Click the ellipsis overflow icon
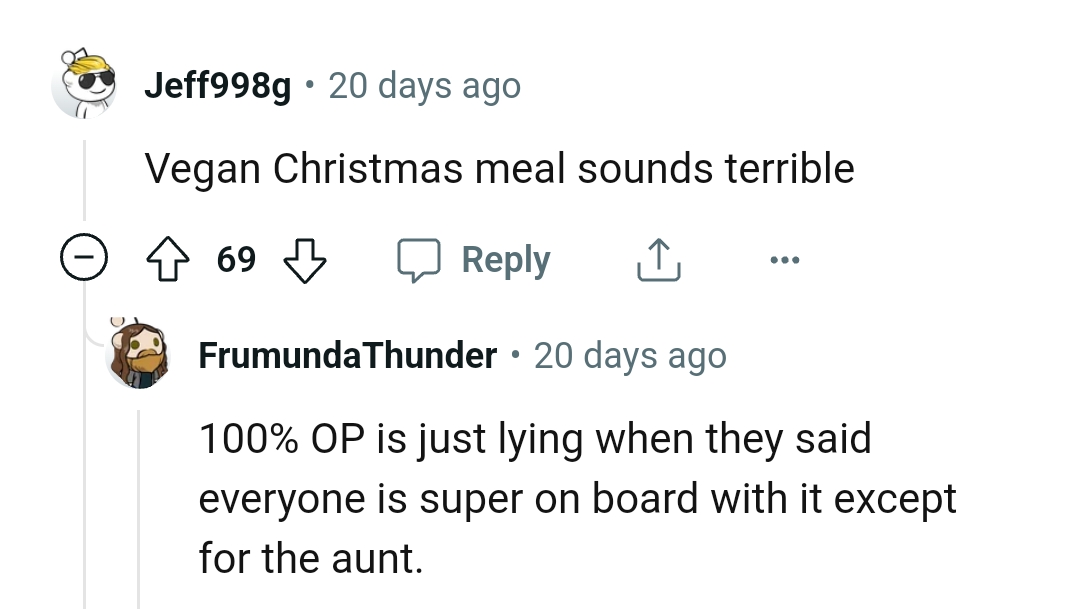The height and width of the screenshot is (609, 1080). (x=785, y=259)
